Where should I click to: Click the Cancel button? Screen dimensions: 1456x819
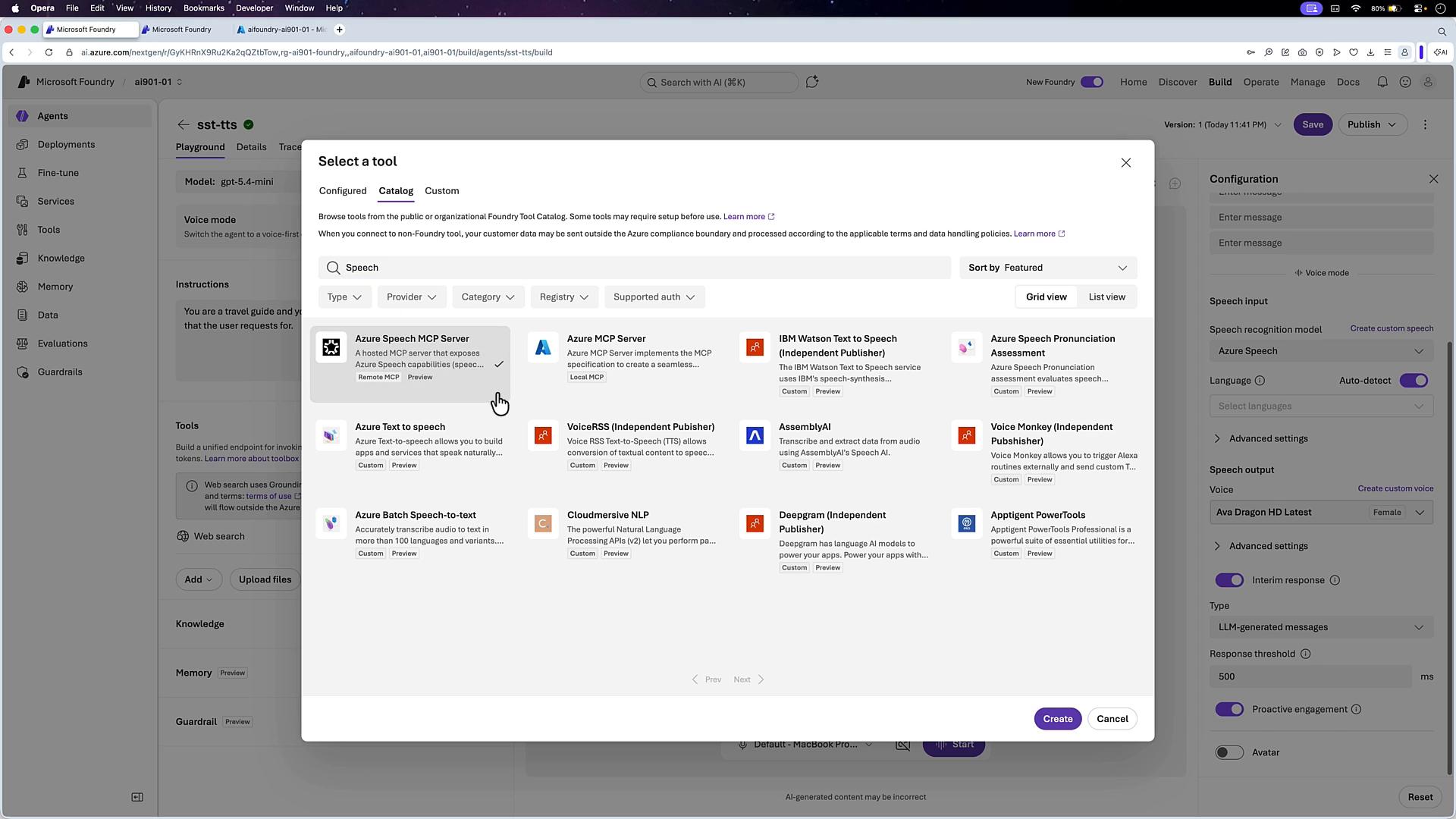[1112, 719]
